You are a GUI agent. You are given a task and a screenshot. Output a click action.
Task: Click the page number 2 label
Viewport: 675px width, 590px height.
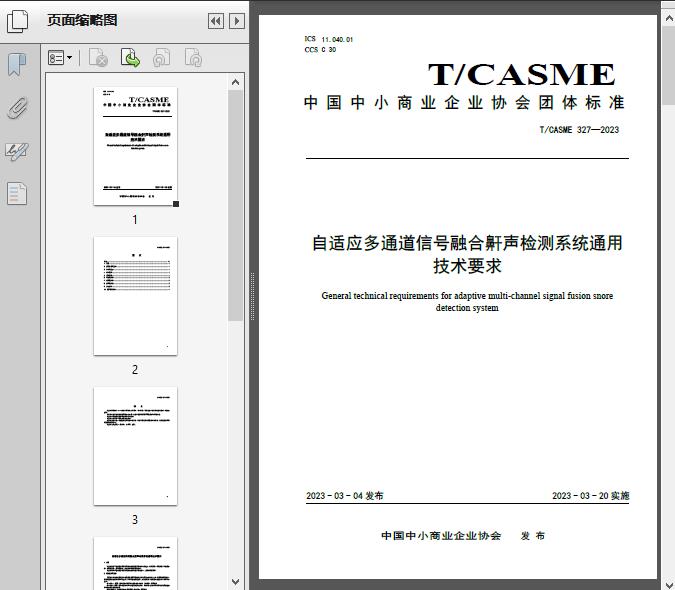pyautogui.click(x=135, y=370)
